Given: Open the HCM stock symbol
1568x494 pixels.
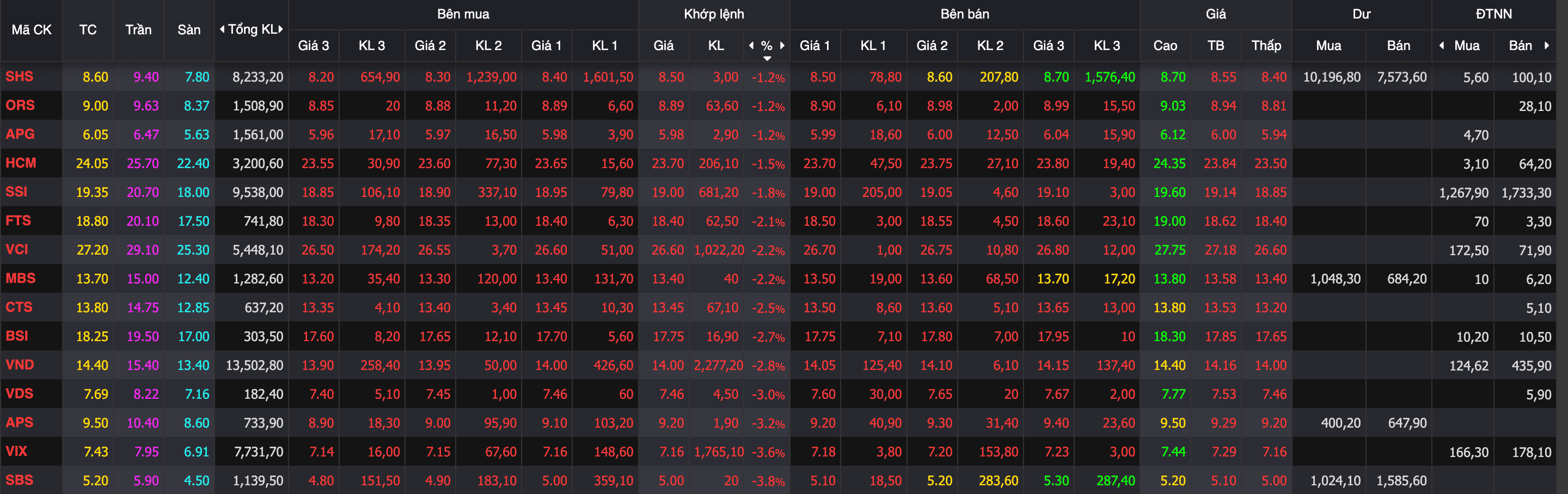Looking at the screenshot, I should click(21, 163).
